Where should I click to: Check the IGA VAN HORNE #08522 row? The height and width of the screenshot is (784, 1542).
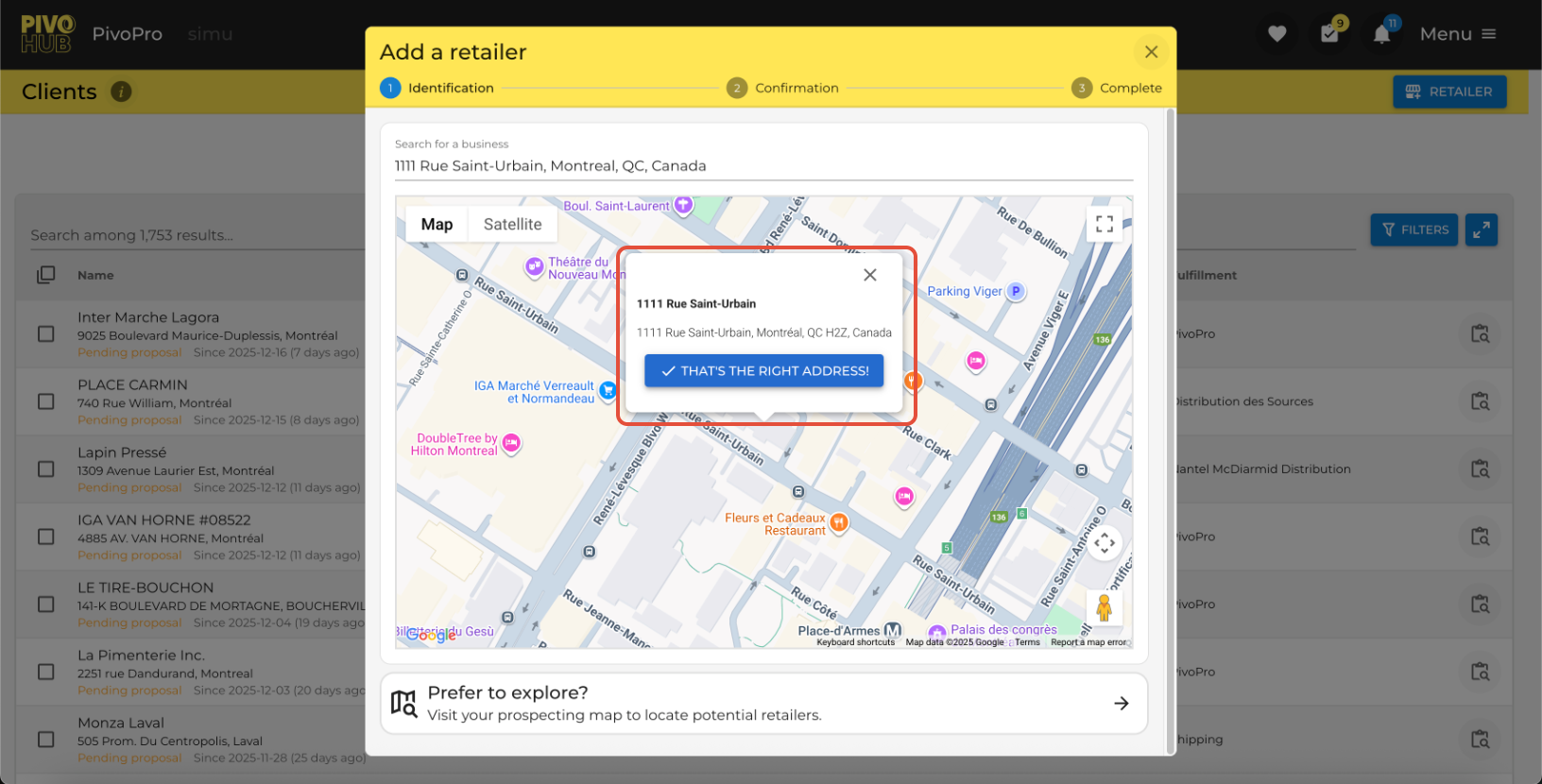[x=45, y=537]
